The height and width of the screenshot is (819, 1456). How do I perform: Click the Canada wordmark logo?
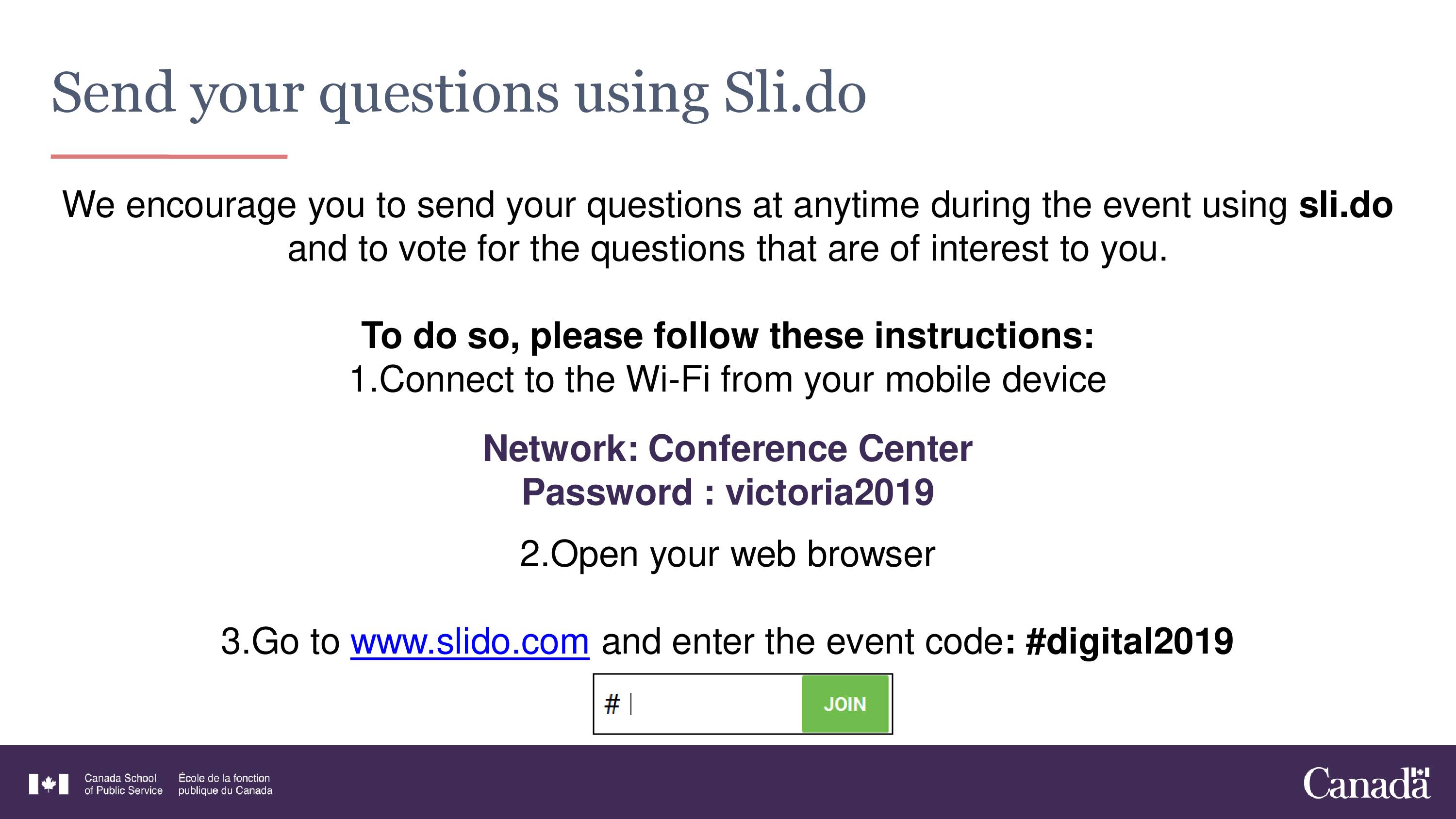click(1367, 784)
